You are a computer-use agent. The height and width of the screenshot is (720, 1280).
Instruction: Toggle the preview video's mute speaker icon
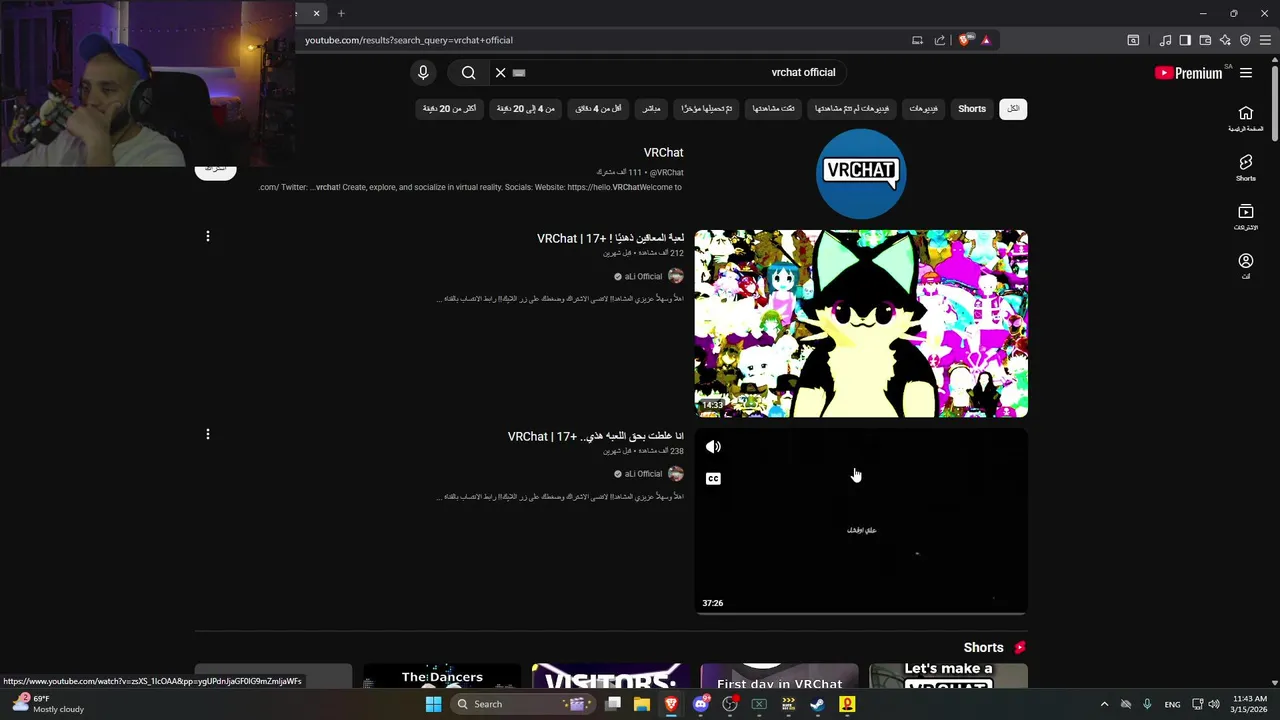713,447
